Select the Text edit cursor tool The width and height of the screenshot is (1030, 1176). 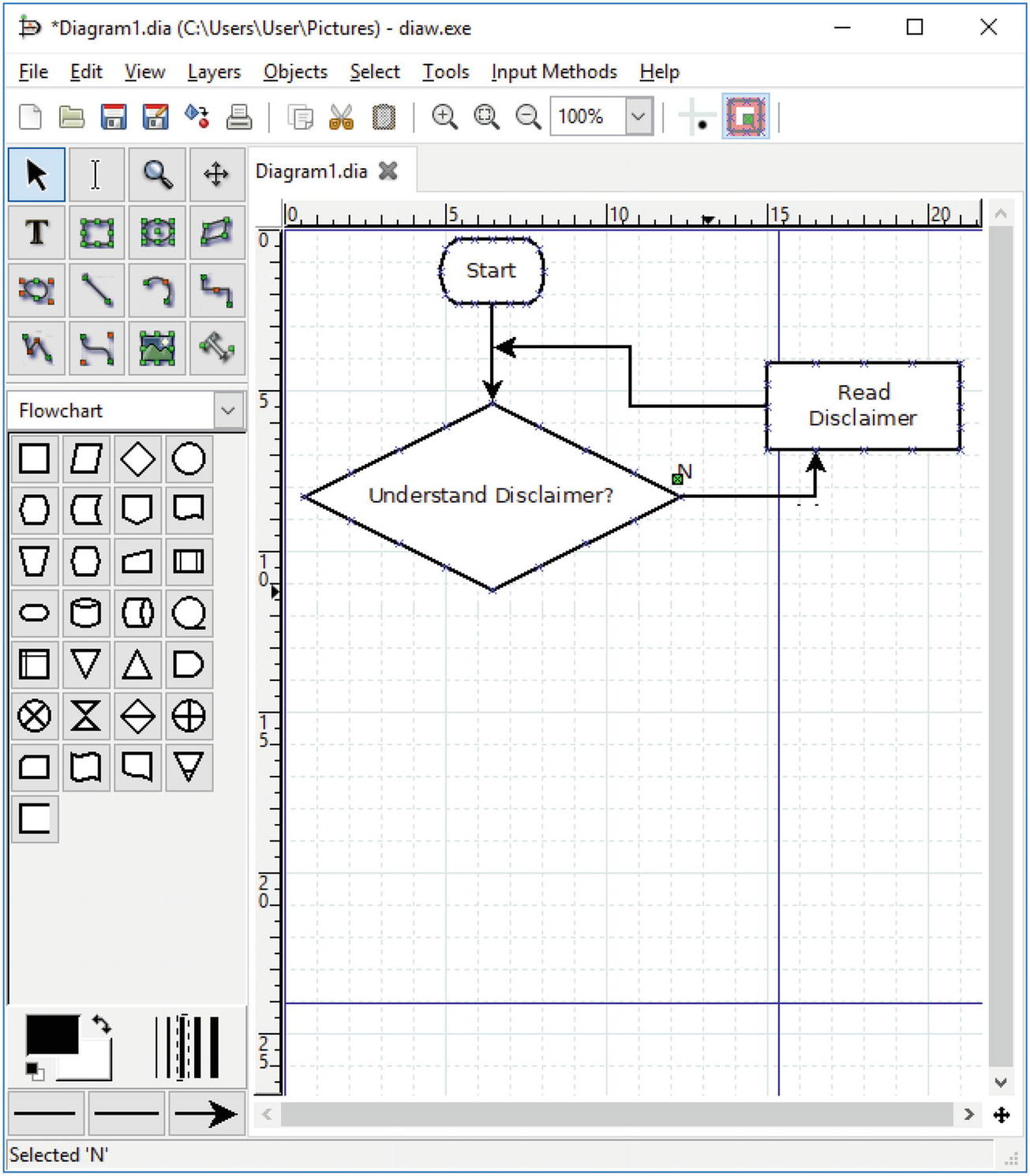pyautogui.click(x=96, y=174)
